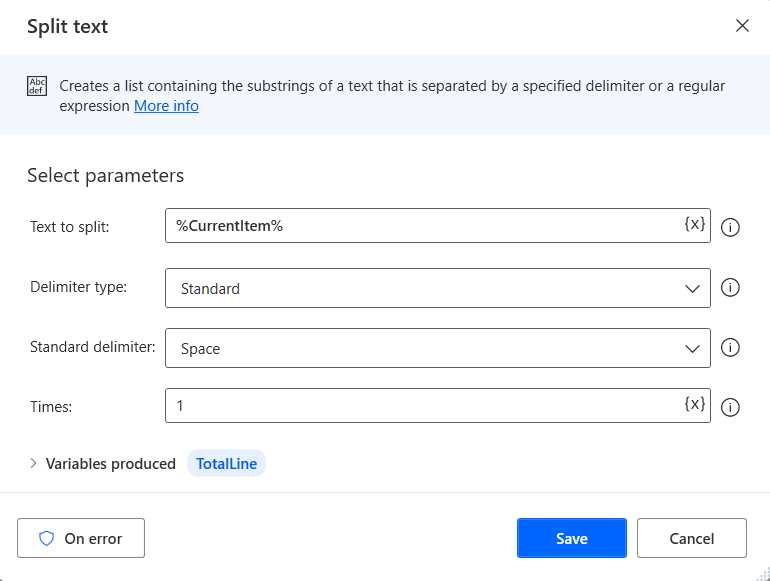Open the Standard delimiter dropdown showing Space
Viewport: 770px width, 581px height.
click(x=437, y=348)
